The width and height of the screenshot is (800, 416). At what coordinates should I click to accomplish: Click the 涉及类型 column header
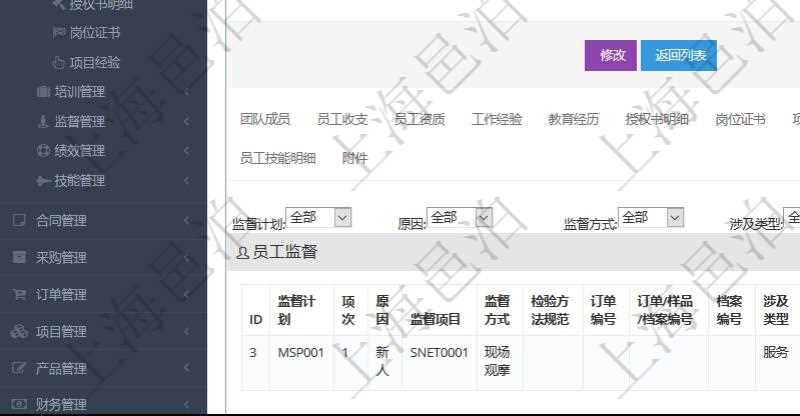pos(776,310)
